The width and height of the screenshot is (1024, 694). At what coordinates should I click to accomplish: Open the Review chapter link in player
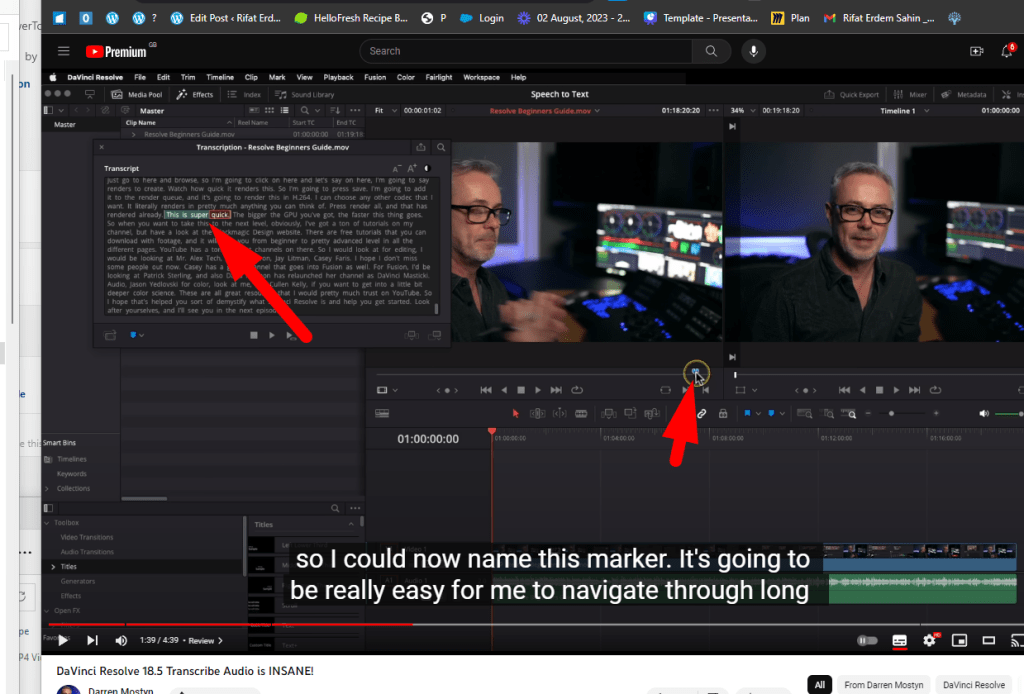click(205, 640)
